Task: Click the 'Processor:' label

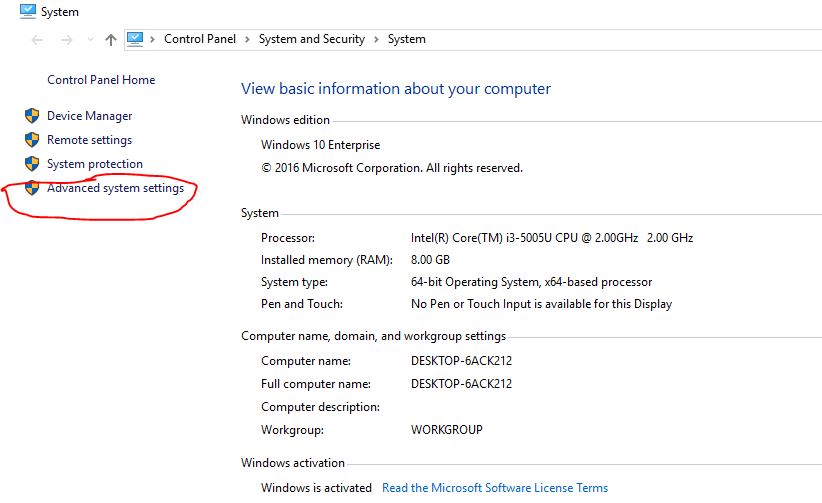Action: click(x=288, y=238)
